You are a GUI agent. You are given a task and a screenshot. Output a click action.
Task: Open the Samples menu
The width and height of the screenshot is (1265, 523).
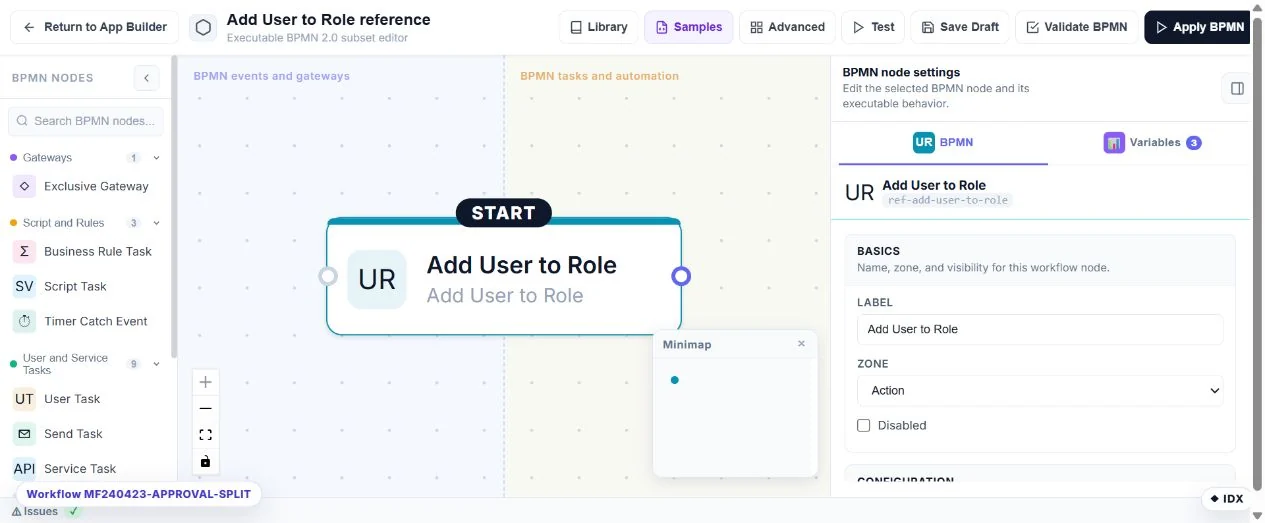pos(689,27)
